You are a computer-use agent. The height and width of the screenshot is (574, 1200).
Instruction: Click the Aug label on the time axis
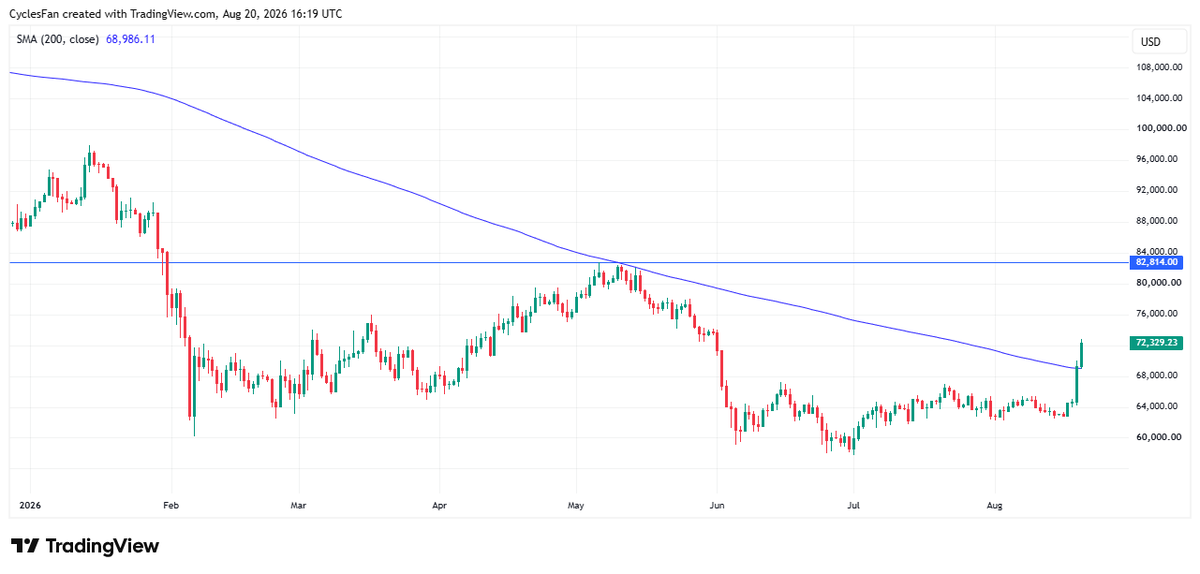993,506
